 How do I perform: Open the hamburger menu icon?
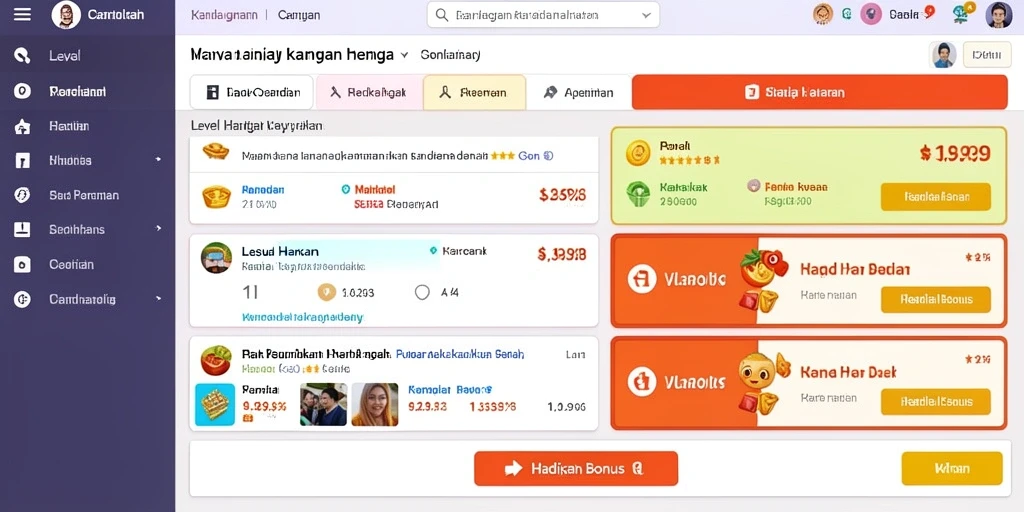coord(22,14)
